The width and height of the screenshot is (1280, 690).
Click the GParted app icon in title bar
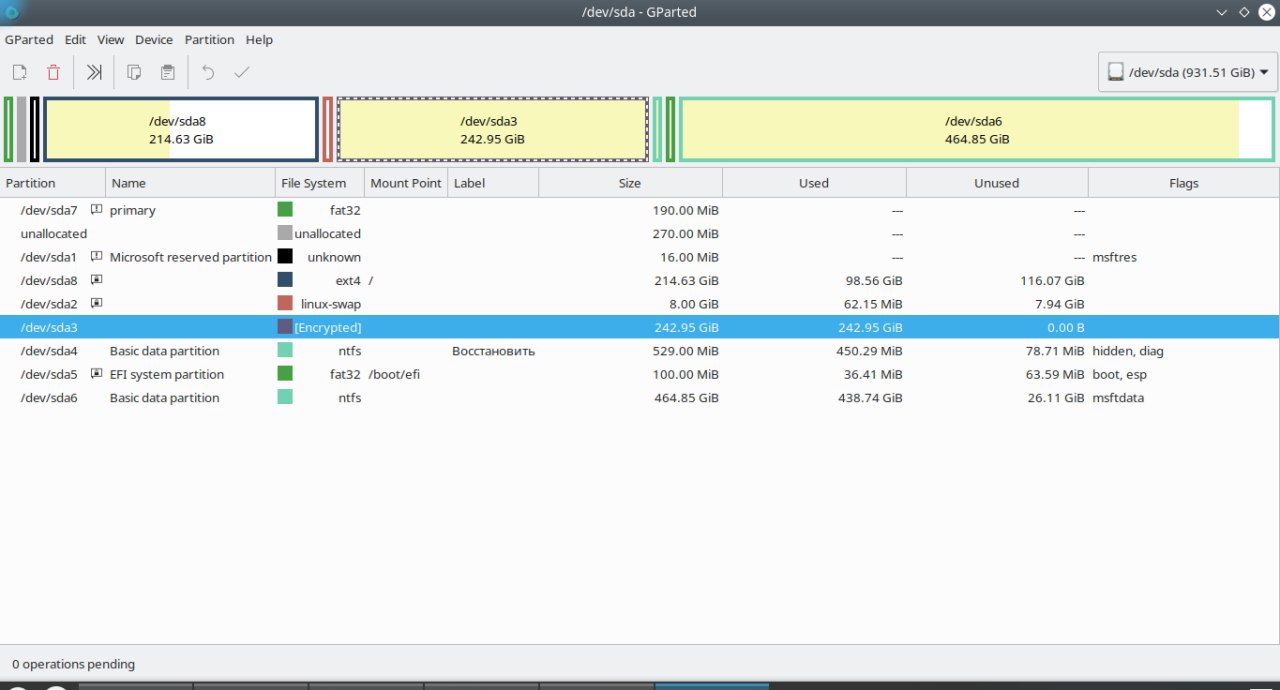(12, 12)
